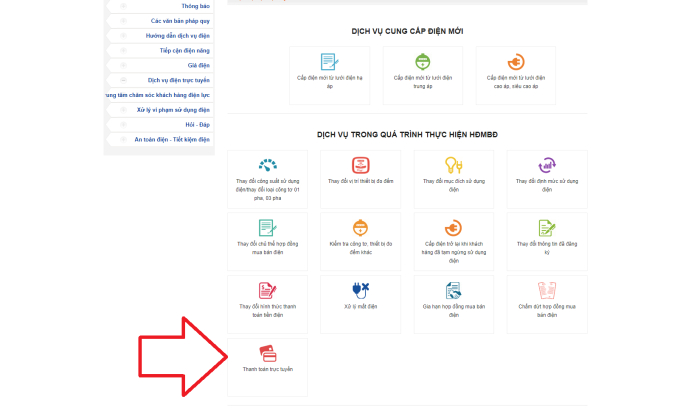The height and width of the screenshot is (413, 680).
Task: Open the purple định mức sử dụng icon
Action: point(547,165)
